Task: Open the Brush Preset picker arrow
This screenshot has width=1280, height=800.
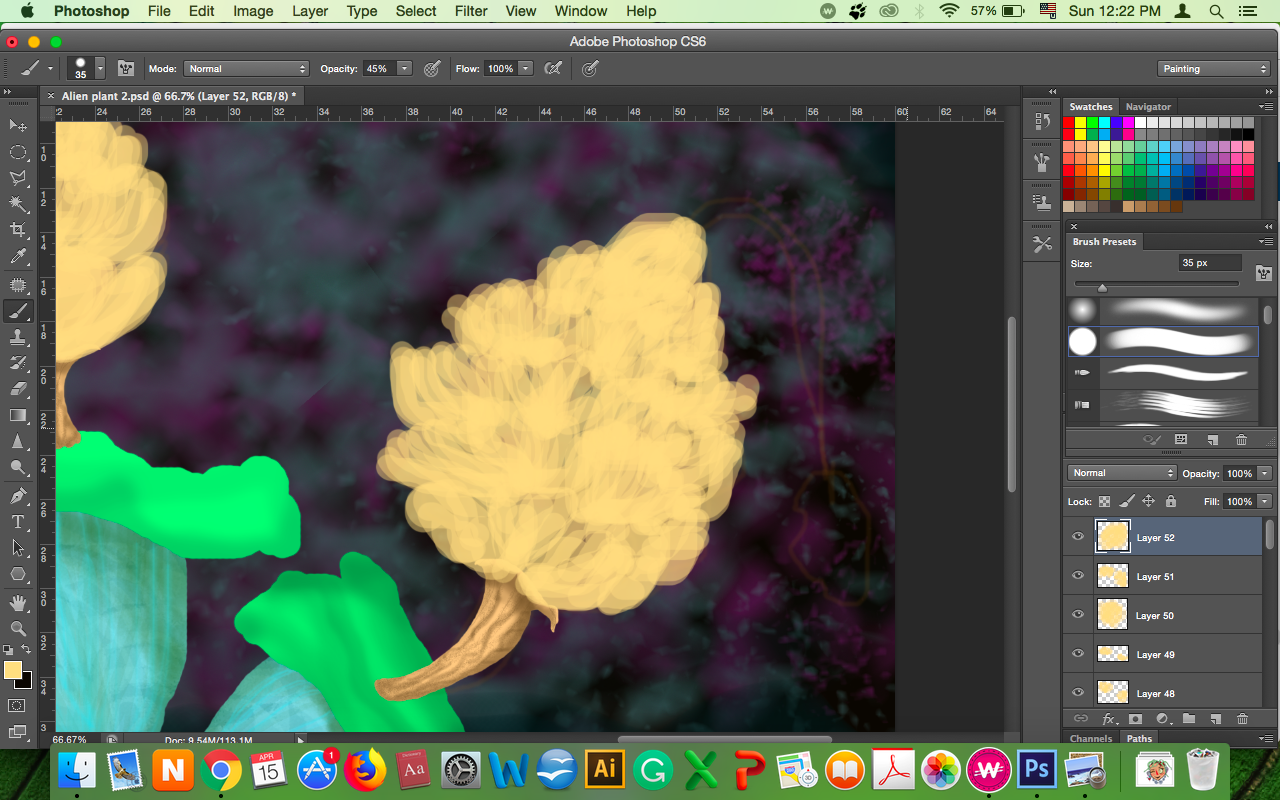Action: 100,69
